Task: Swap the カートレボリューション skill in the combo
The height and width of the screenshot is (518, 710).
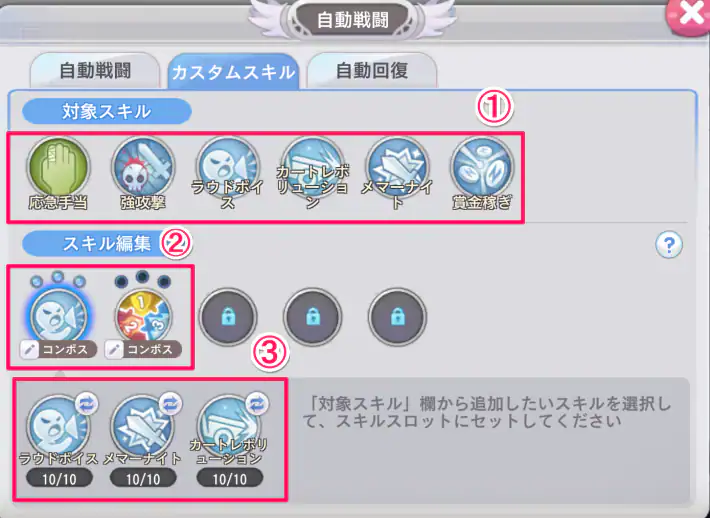Action: point(257,403)
